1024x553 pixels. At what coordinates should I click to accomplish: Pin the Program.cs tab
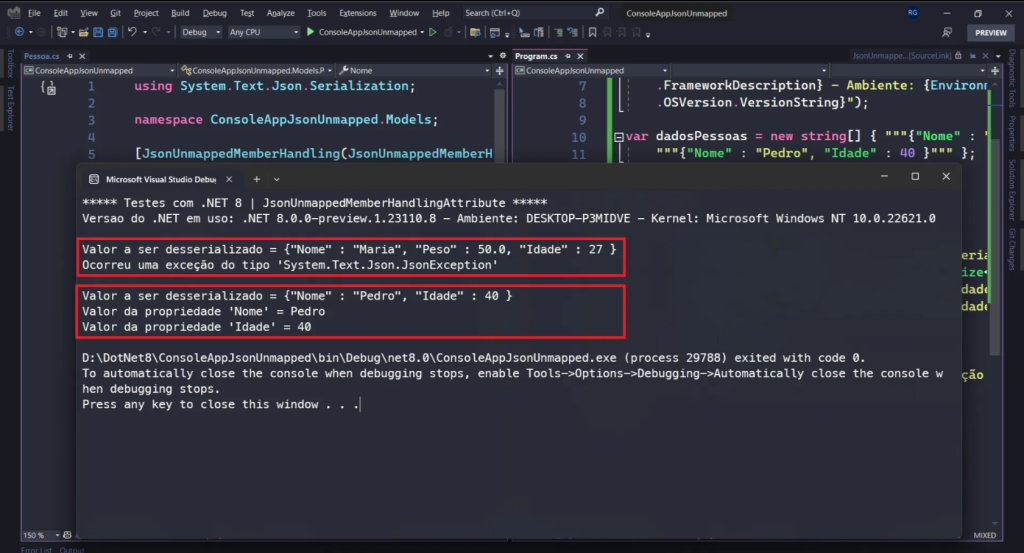(x=568, y=56)
